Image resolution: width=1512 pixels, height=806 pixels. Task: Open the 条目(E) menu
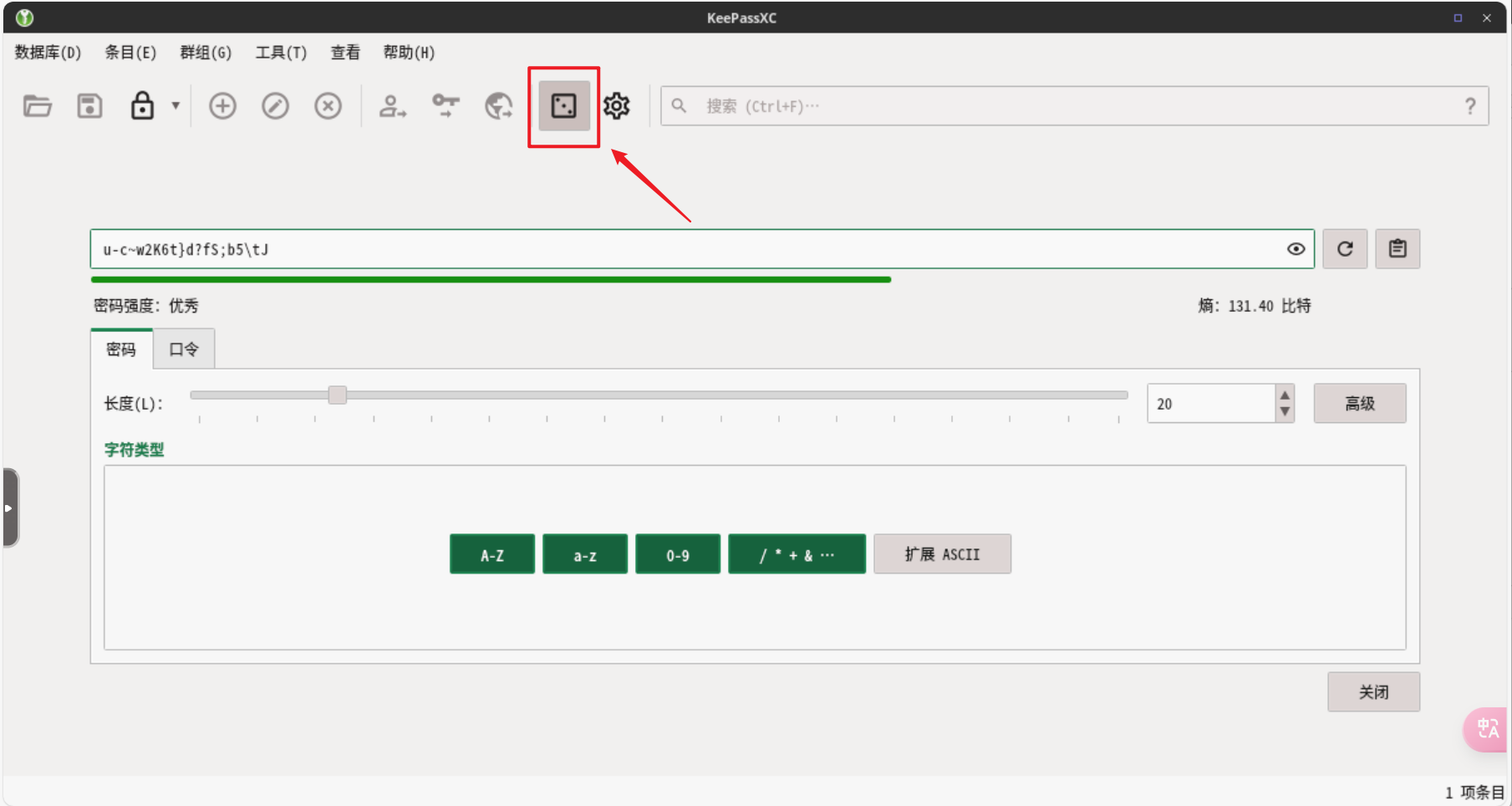click(x=130, y=53)
